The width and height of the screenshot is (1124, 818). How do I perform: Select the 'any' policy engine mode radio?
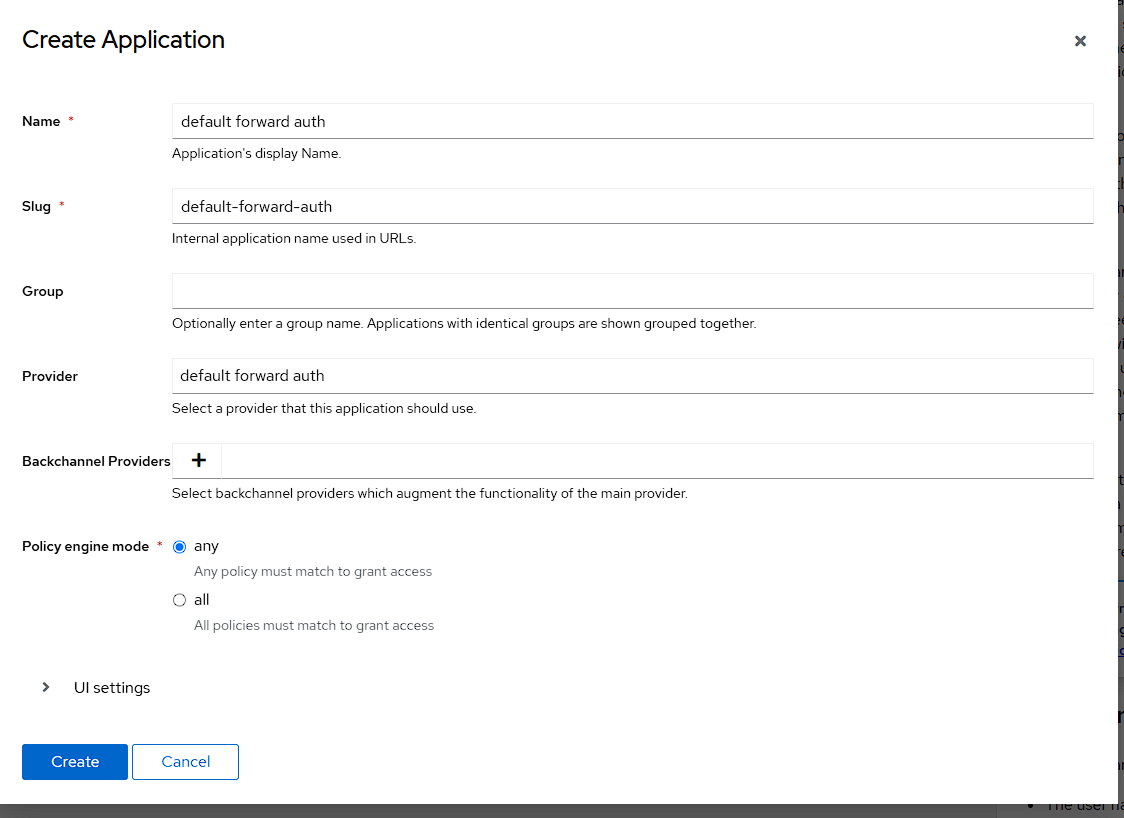(180, 547)
